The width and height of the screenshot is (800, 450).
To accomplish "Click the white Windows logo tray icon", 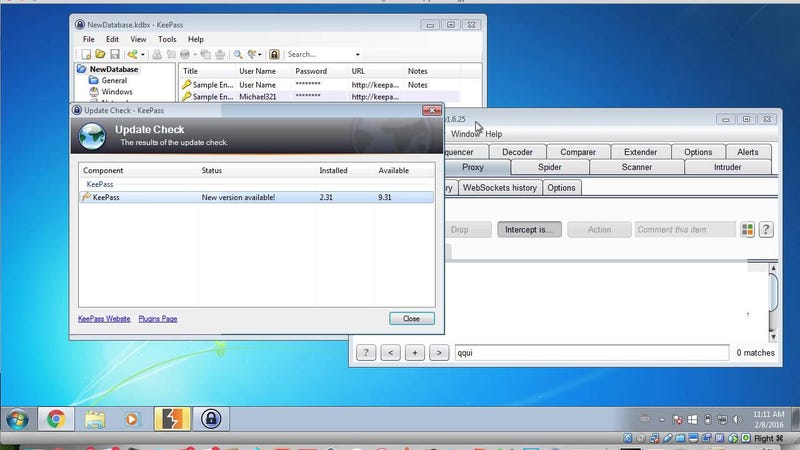I will pyautogui.click(x=692, y=420).
